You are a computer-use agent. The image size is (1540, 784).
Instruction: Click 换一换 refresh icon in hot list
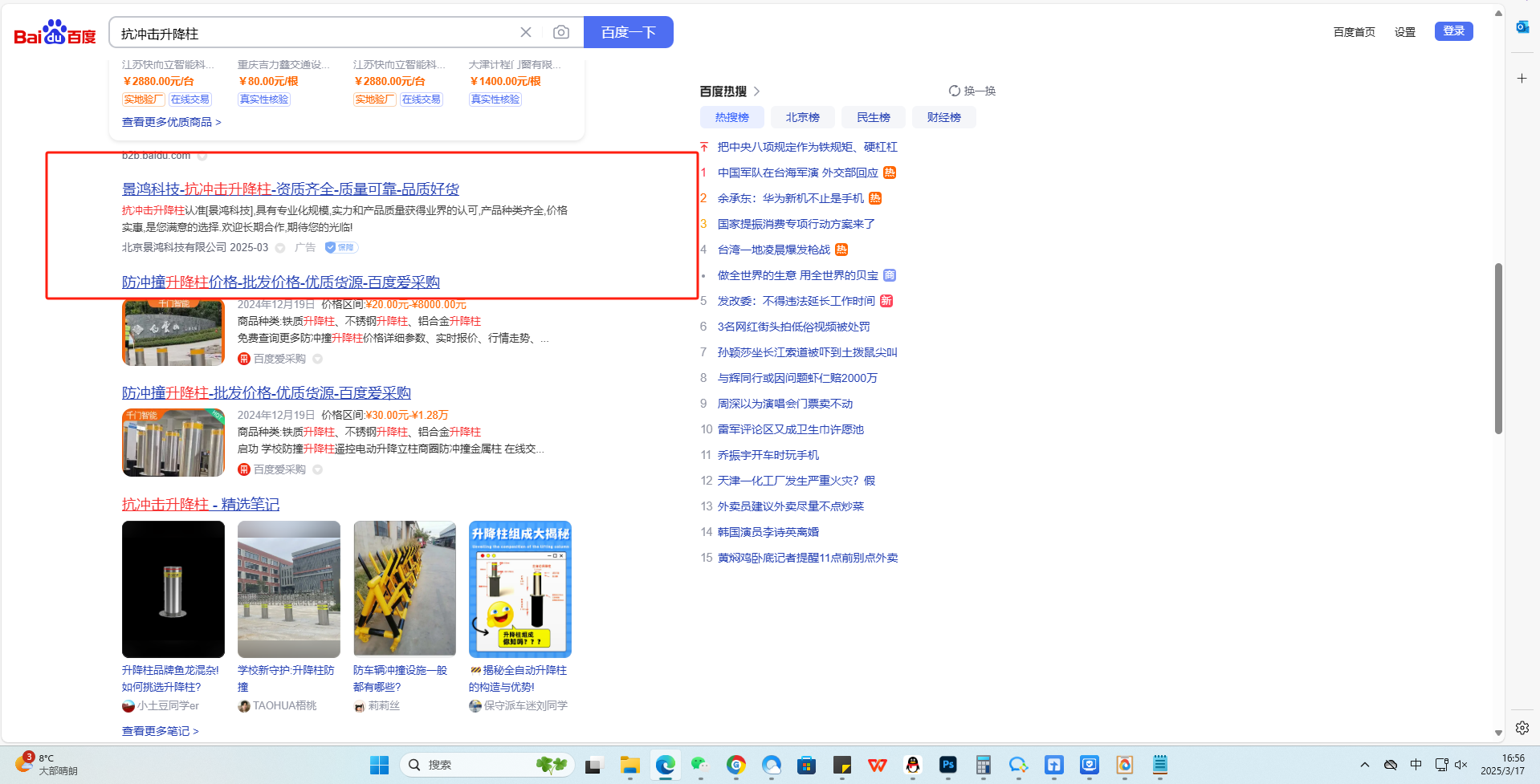coord(955,91)
